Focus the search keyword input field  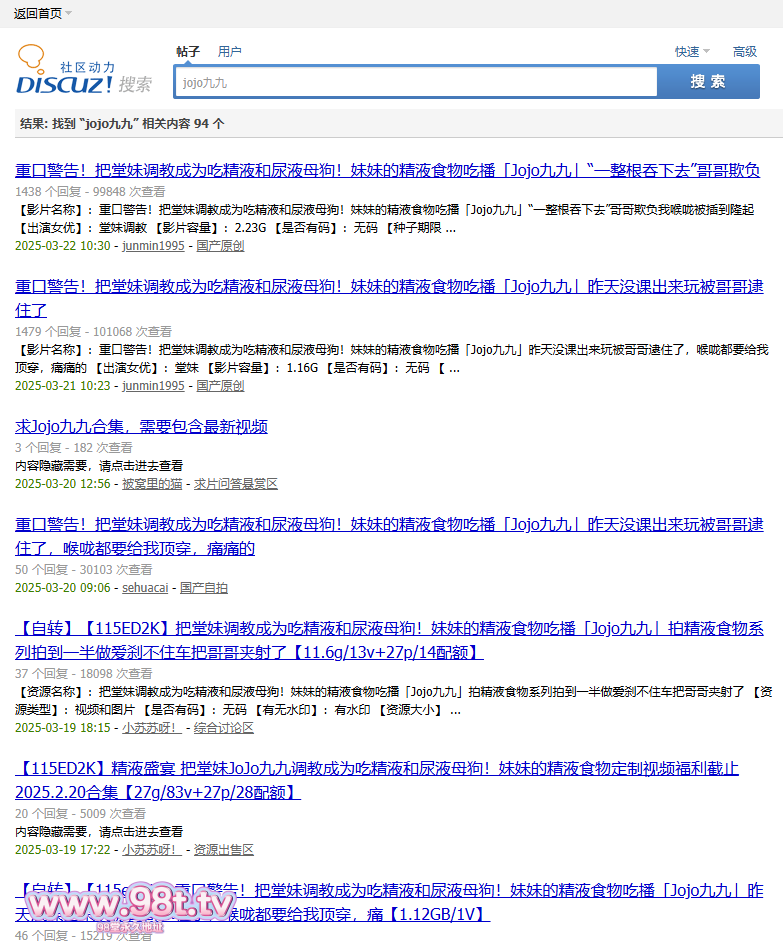pyautogui.click(x=415, y=82)
